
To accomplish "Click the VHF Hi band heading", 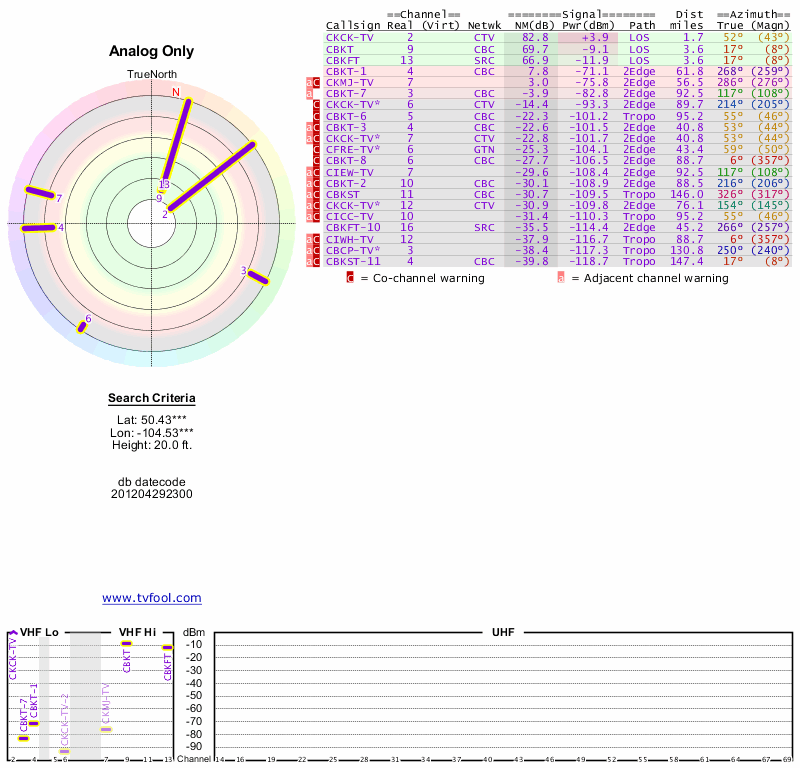I will pos(138,633).
